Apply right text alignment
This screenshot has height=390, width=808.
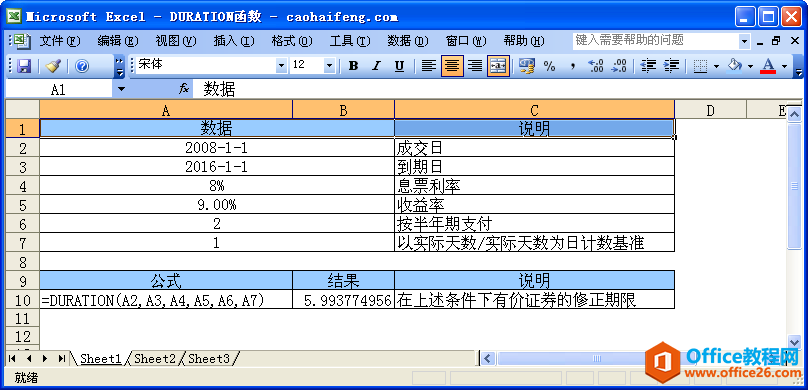click(x=475, y=66)
